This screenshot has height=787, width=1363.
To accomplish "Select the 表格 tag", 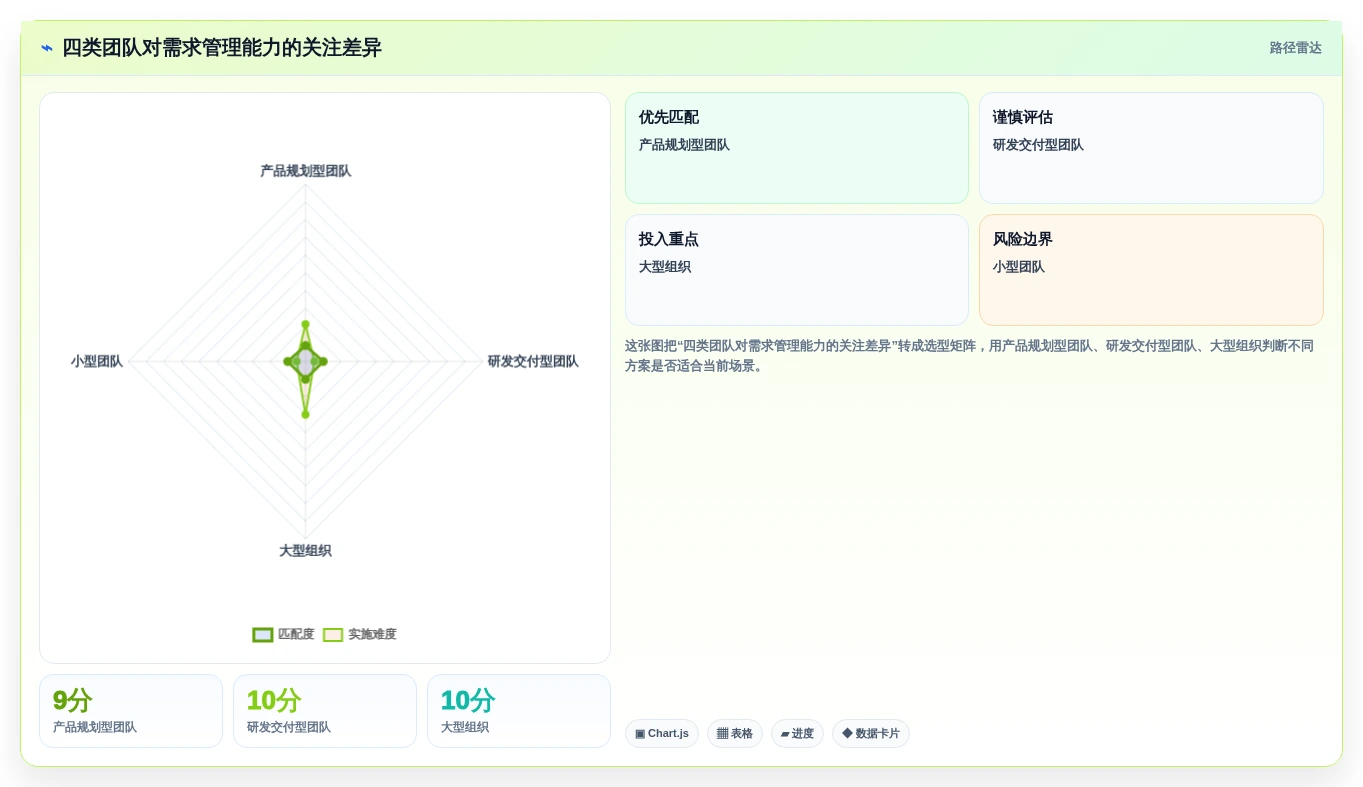I will click(735, 733).
